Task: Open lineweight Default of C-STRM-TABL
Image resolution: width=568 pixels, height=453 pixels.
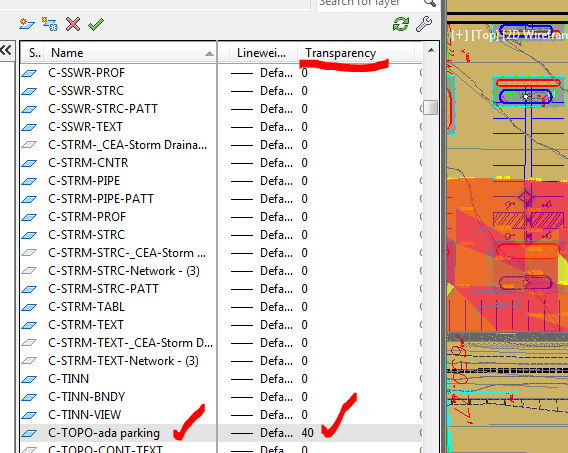Action: (262, 307)
